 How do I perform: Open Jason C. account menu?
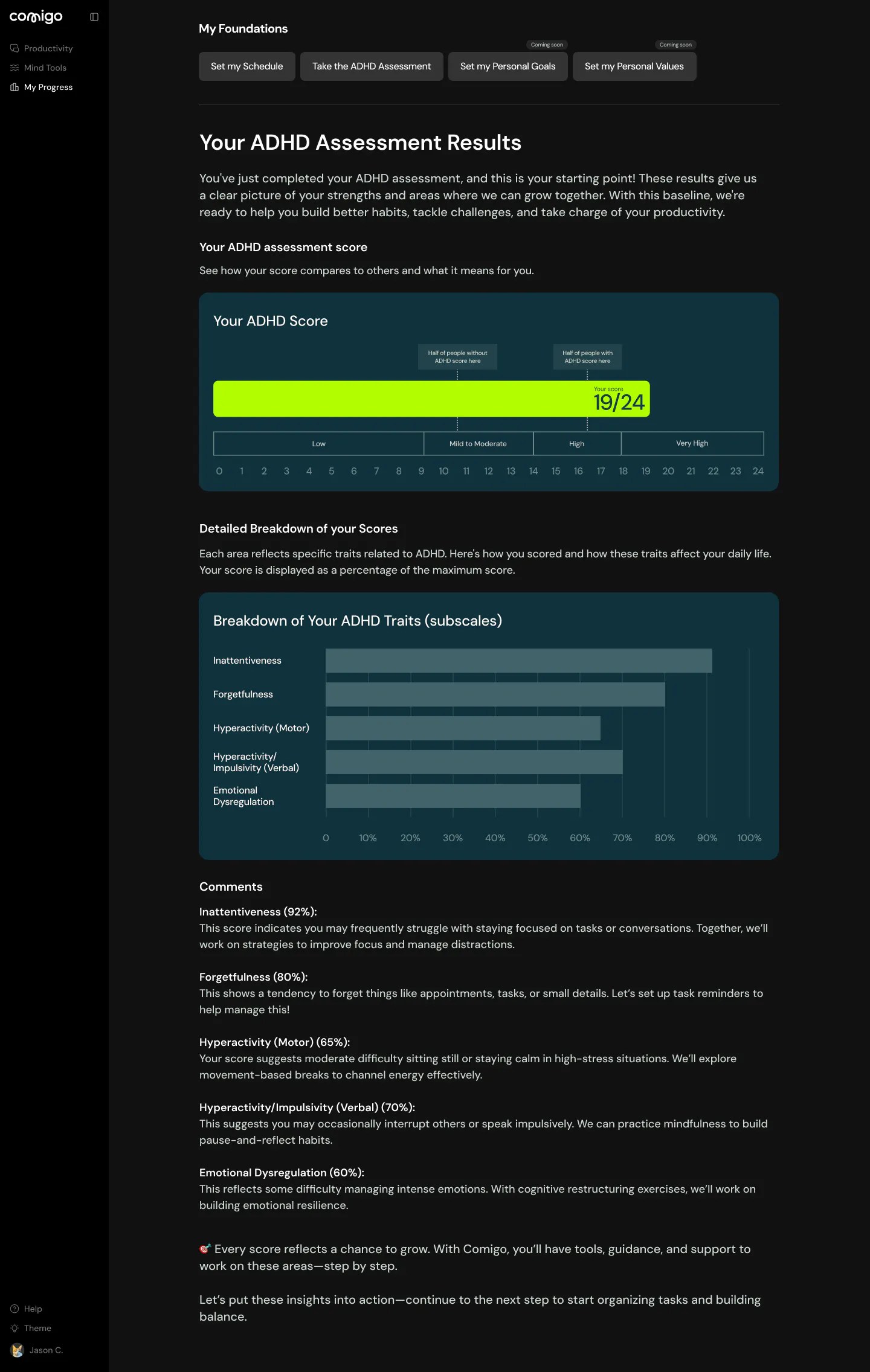click(x=46, y=1350)
